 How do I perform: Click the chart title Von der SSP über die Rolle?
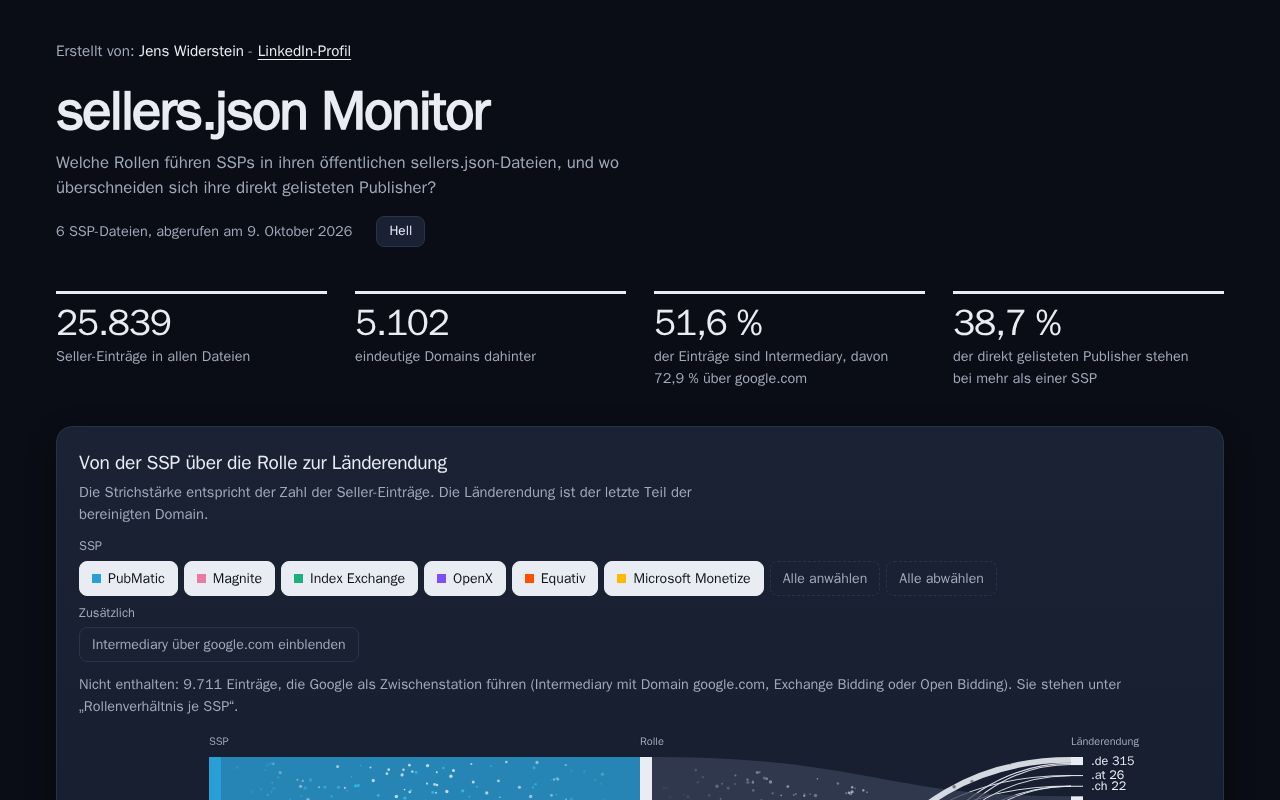263,463
